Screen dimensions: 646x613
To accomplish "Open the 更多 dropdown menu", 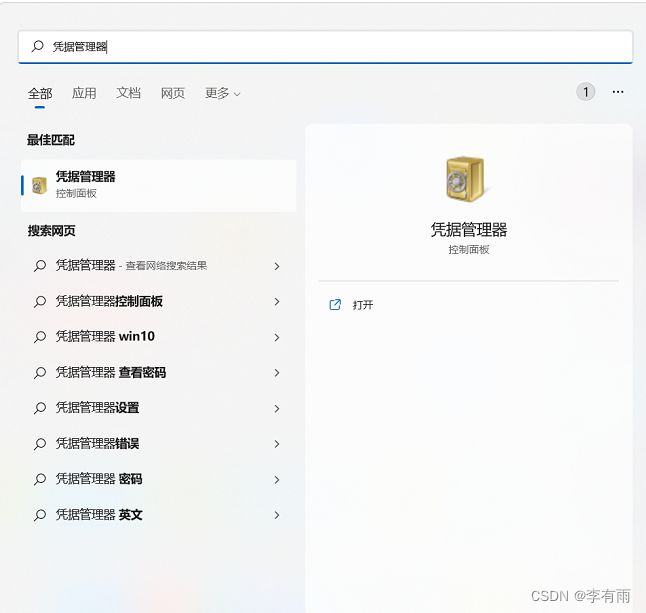I will click(x=222, y=94).
